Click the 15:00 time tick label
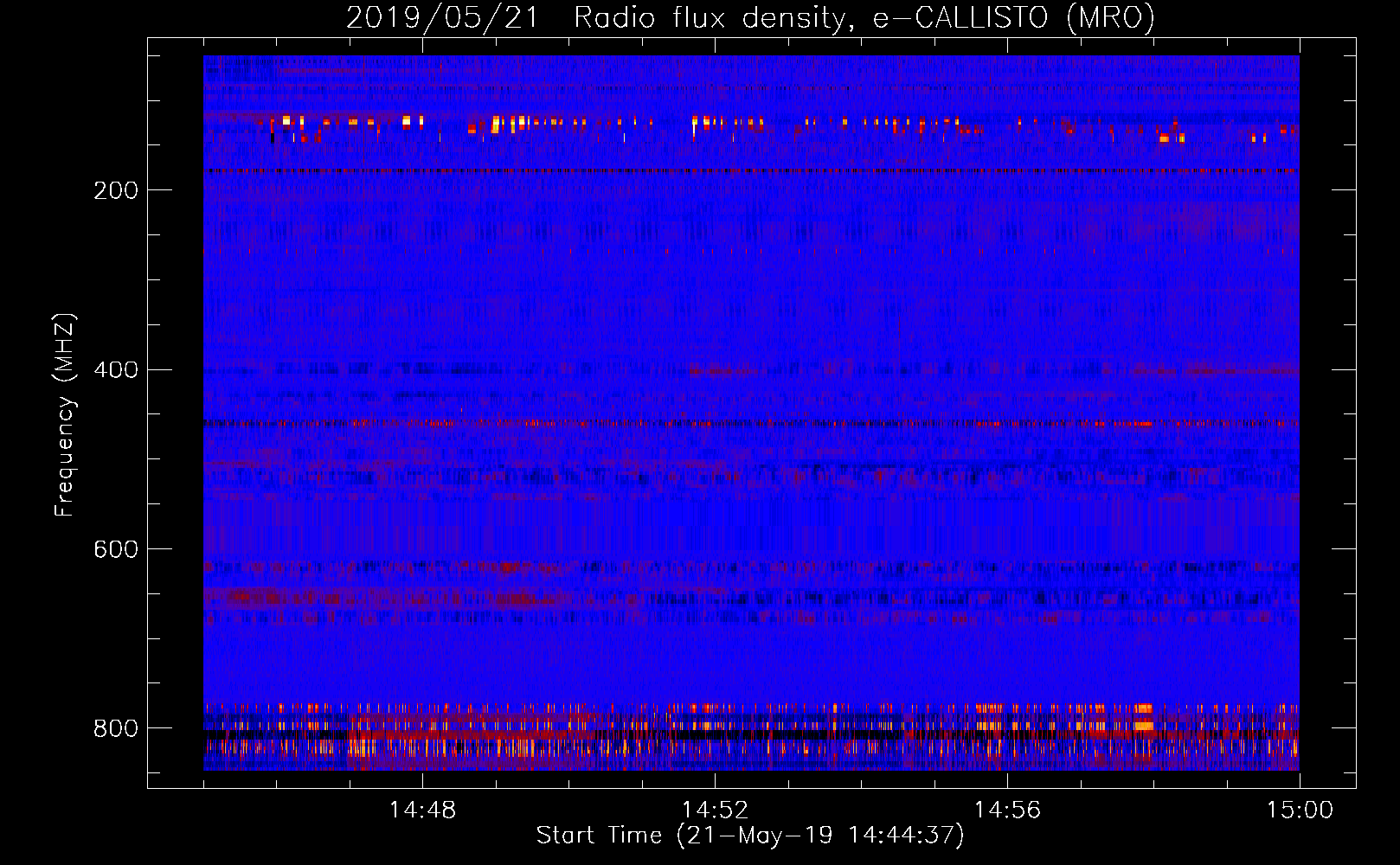 coord(1300,810)
